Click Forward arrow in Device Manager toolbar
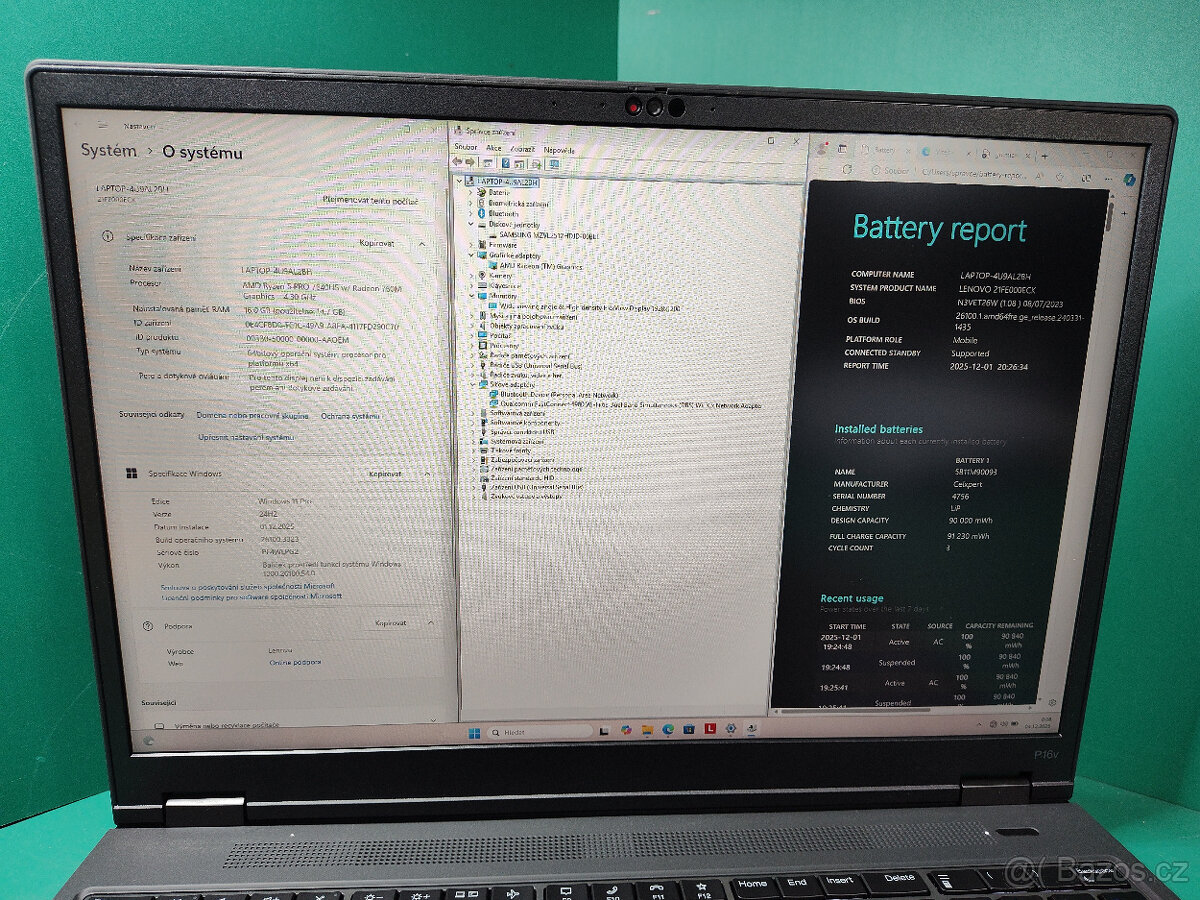This screenshot has height=900, width=1200. (469, 161)
